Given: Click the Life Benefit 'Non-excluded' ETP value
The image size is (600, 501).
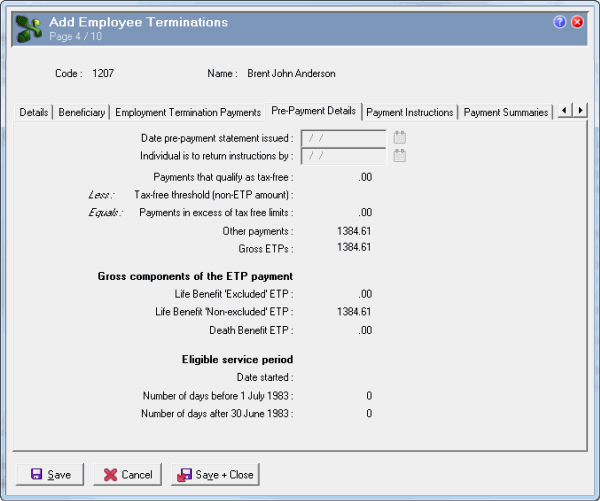Looking at the screenshot, I should tap(354, 312).
